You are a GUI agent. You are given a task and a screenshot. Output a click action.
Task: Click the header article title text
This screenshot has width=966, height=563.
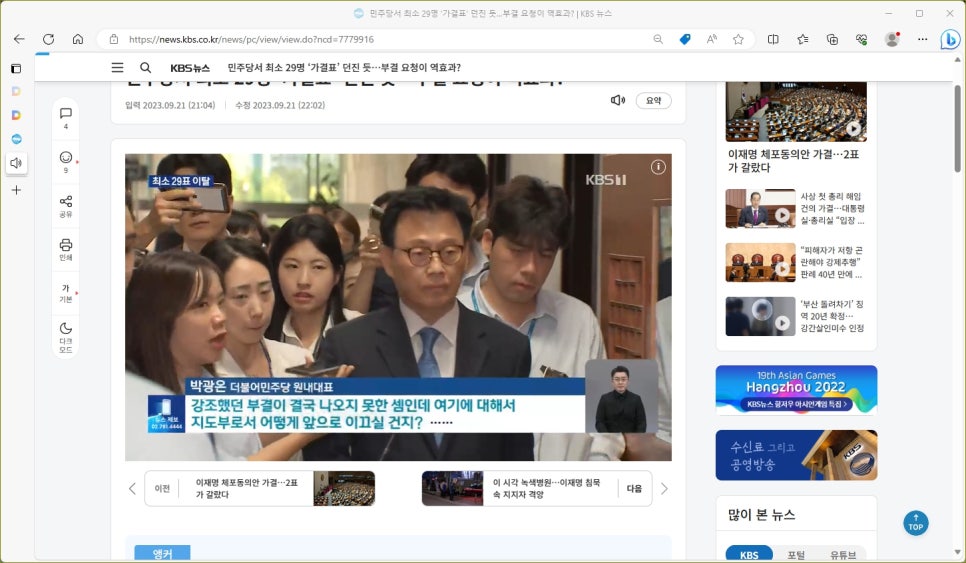pyautogui.click(x=344, y=68)
